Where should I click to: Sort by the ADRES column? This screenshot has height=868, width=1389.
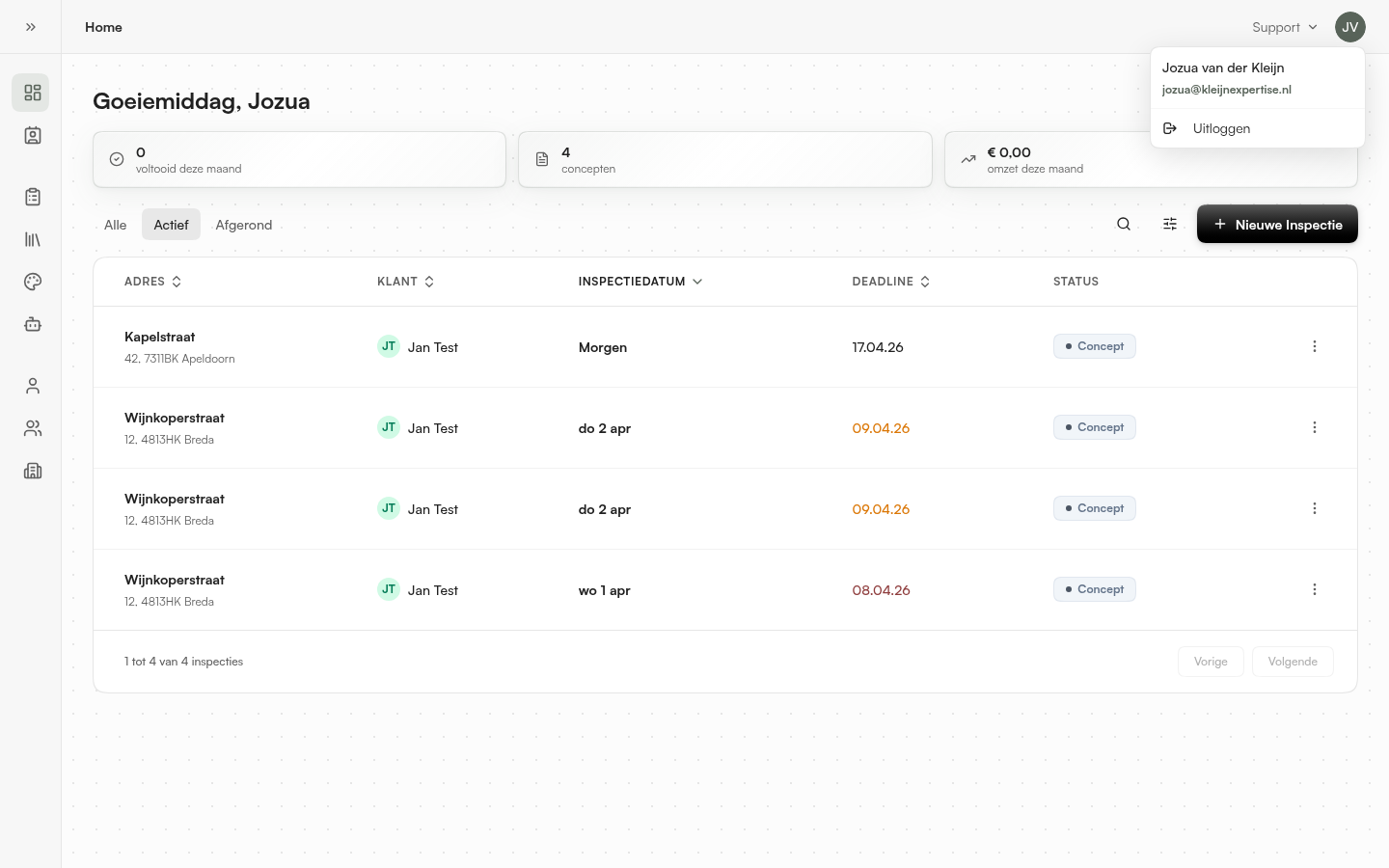click(153, 282)
